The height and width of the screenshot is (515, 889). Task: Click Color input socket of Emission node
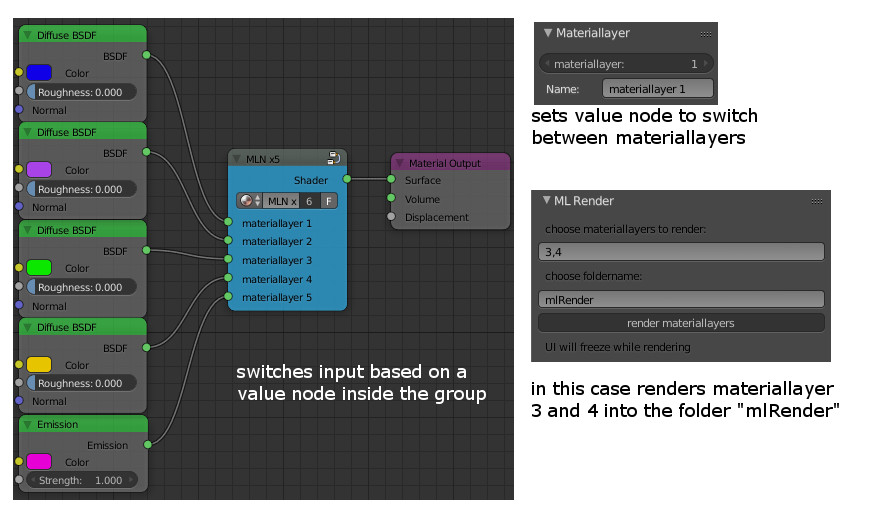click(x=19, y=461)
